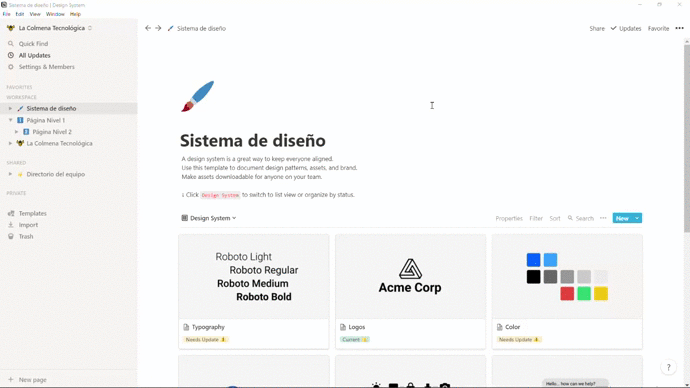Expand Directorio del equipo tree item
The width and height of the screenshot is (690, 388).
coord(11,174)
